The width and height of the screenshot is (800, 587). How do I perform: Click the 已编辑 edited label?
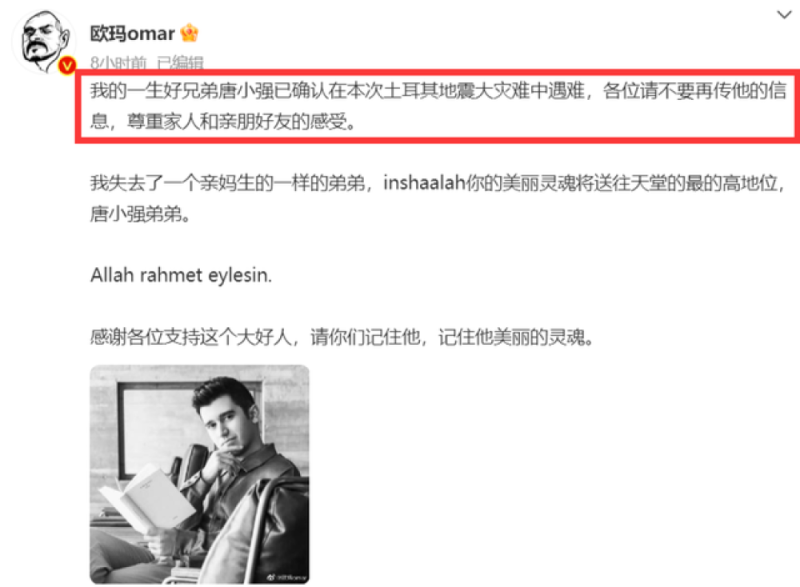click(180, 63)
